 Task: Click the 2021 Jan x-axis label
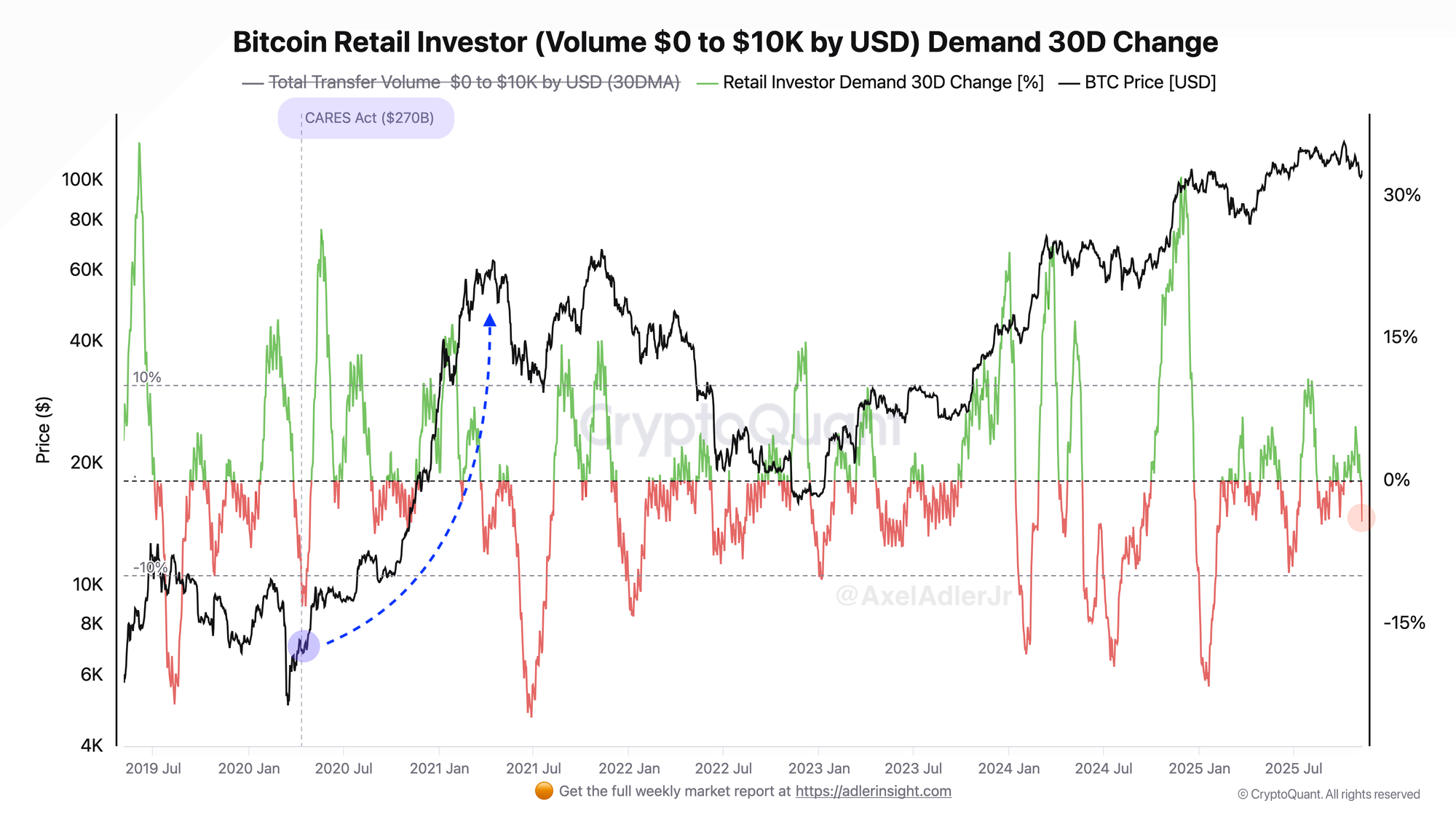[439, 769]
